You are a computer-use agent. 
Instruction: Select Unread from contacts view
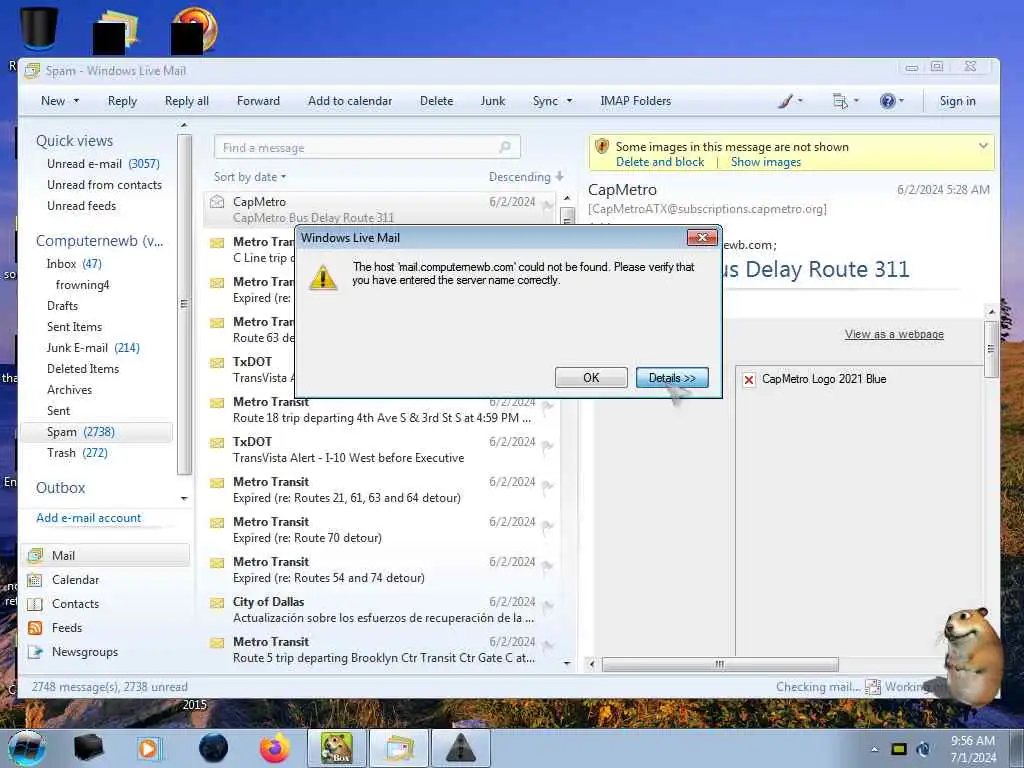104,185
